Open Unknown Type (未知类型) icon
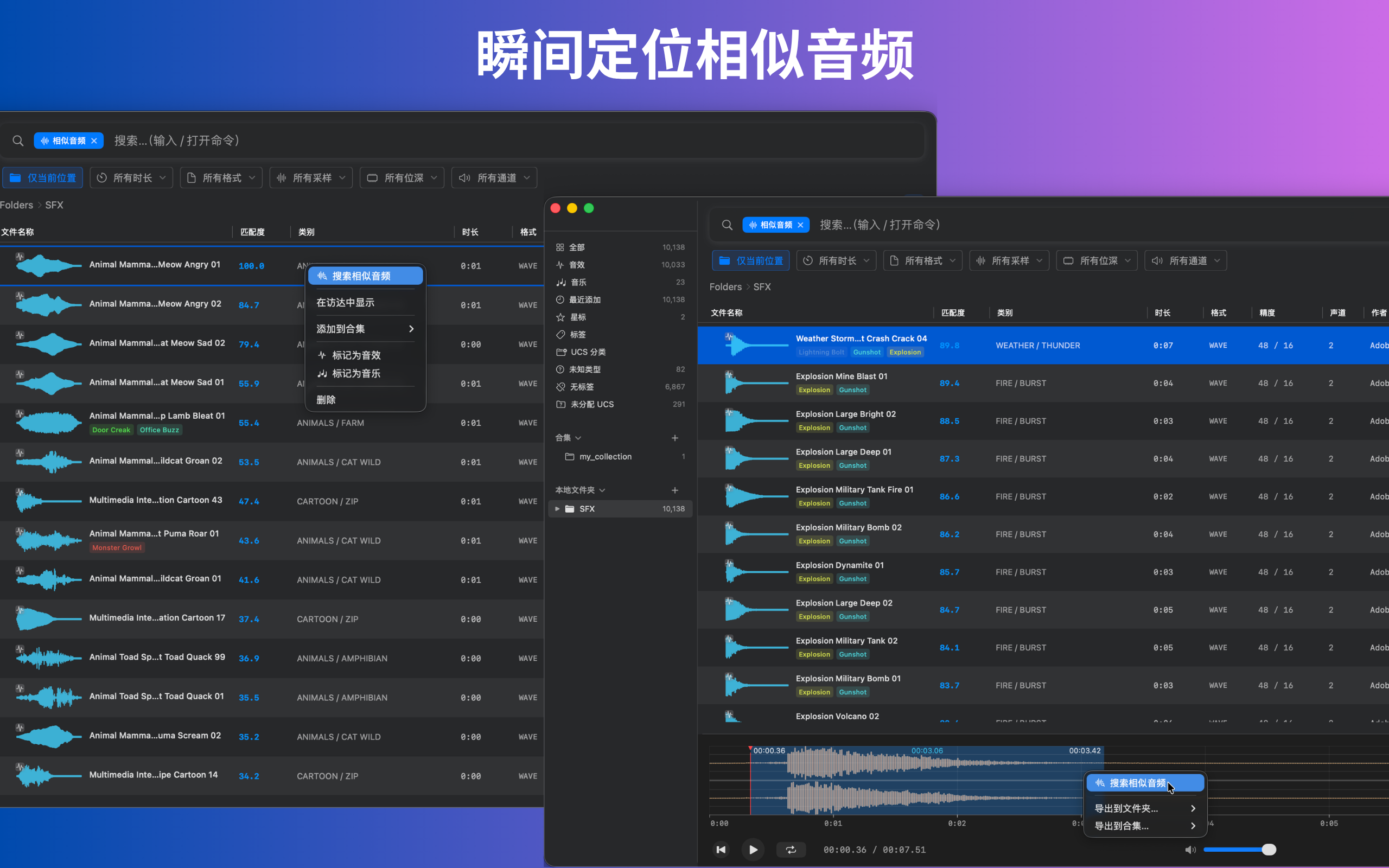1389x868 pixels. click(x=559, y=369)
